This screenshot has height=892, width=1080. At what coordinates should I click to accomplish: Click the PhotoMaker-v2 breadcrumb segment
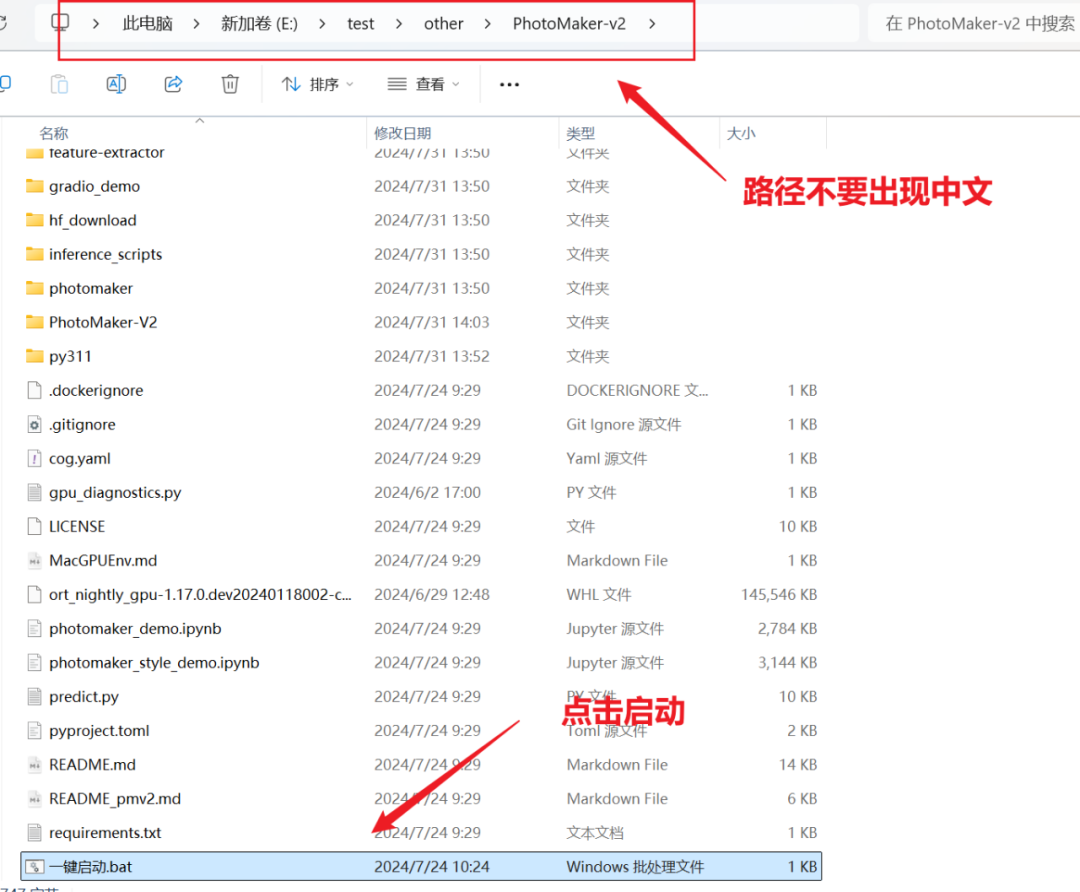[569, 24]
